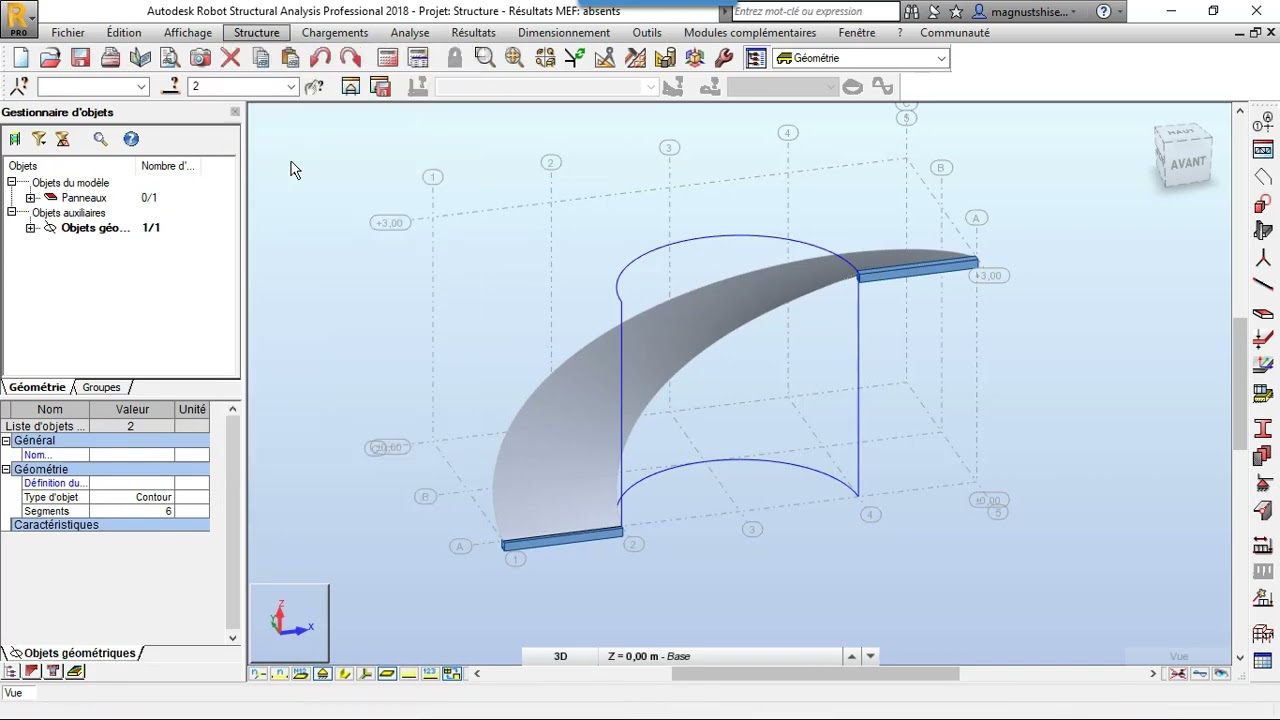Print the current document
The image size is (1280, 720).
click(110, 58)
